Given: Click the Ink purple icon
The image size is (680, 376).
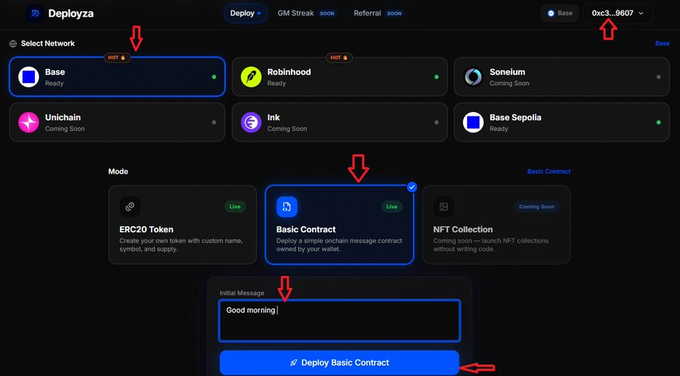Looking at the screenshot, I should [x=251, y=122].
